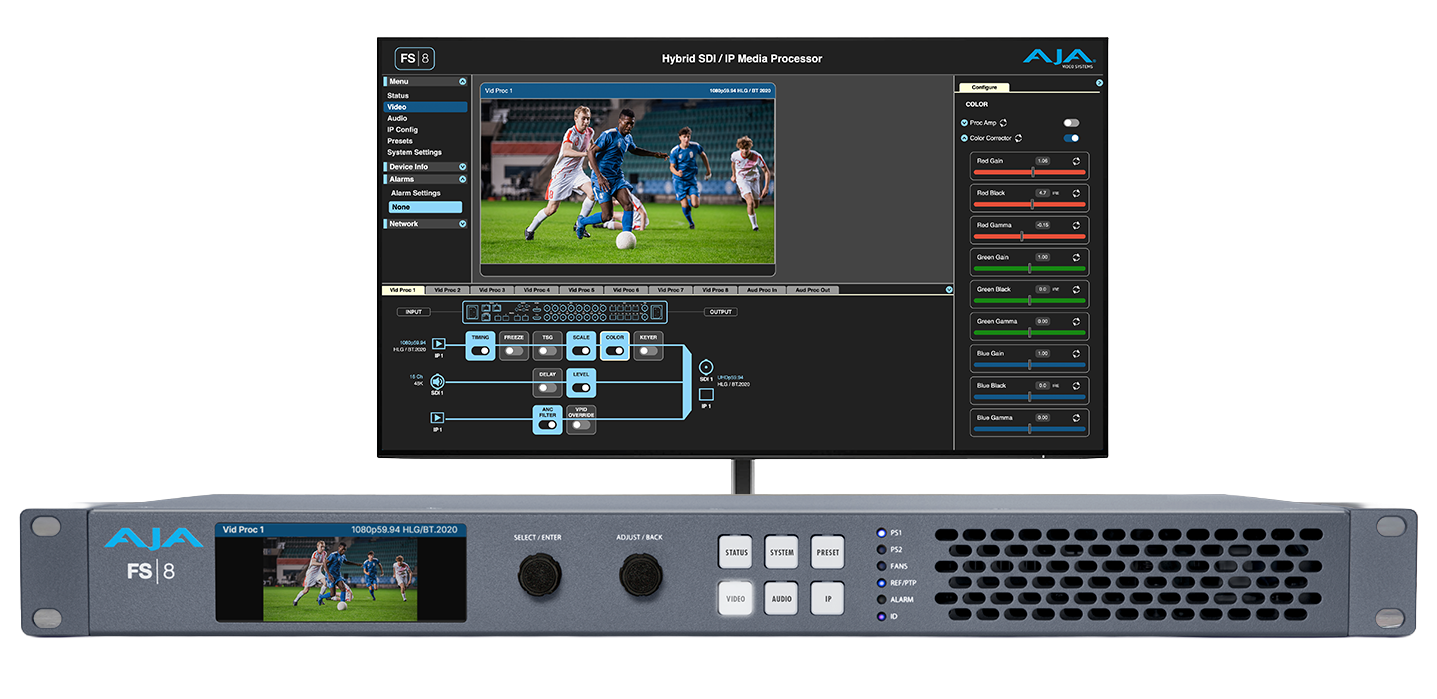The image size is (1437, 699).
Task: Switch to the Aud Proc In tab
Action: pos(762,290)
